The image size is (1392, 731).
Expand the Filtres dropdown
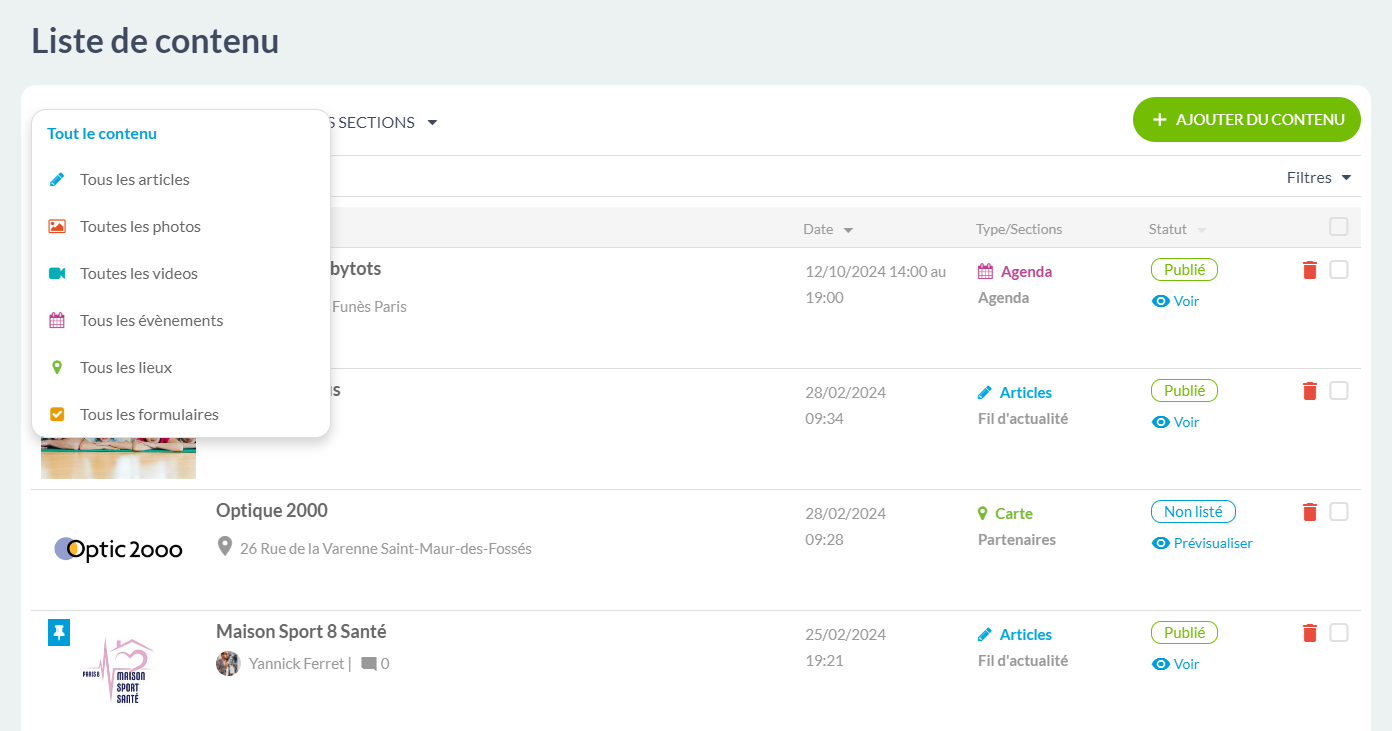[1318, 178]
